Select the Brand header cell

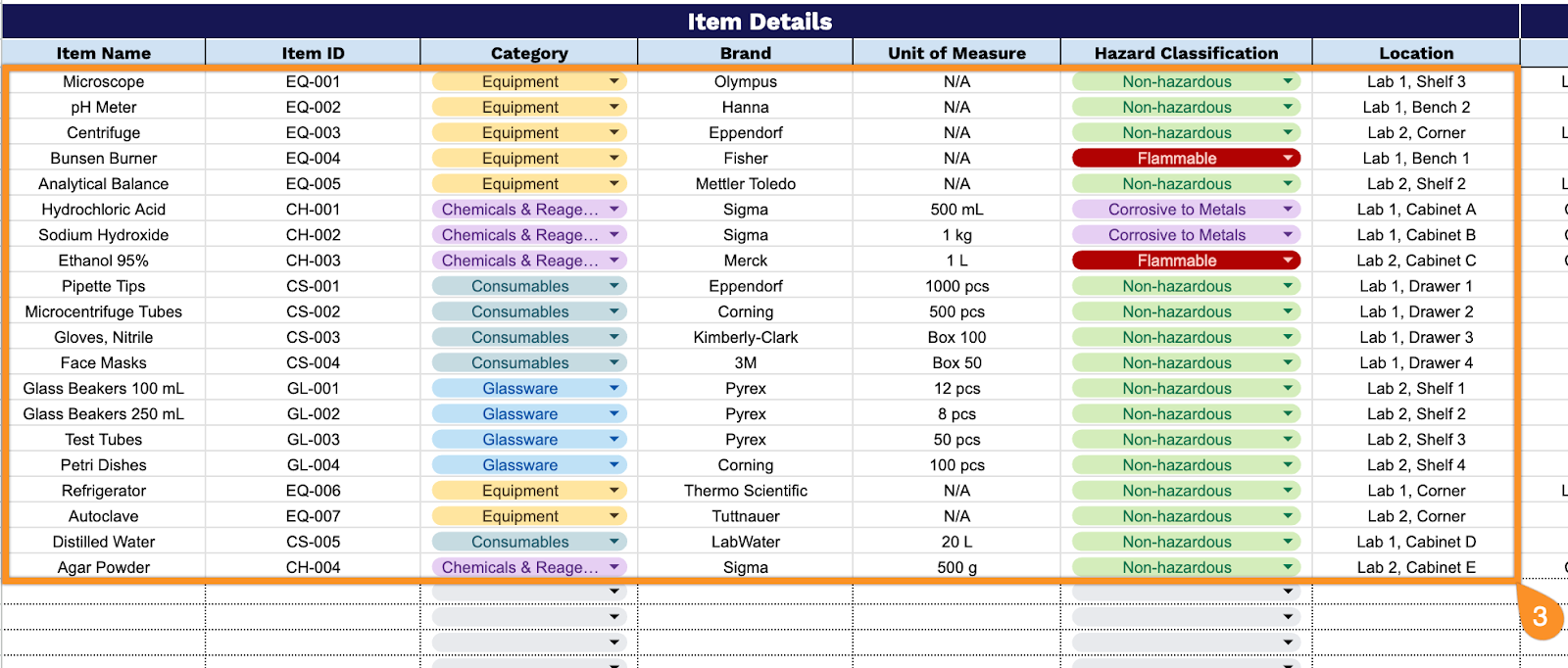coord(745,52)
